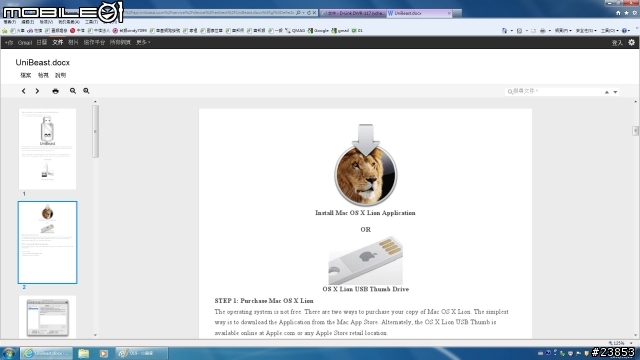640x360 pixels.
Task: Open the 檢視 menu under UniBeast.docx
Action: tap(43, 75)
